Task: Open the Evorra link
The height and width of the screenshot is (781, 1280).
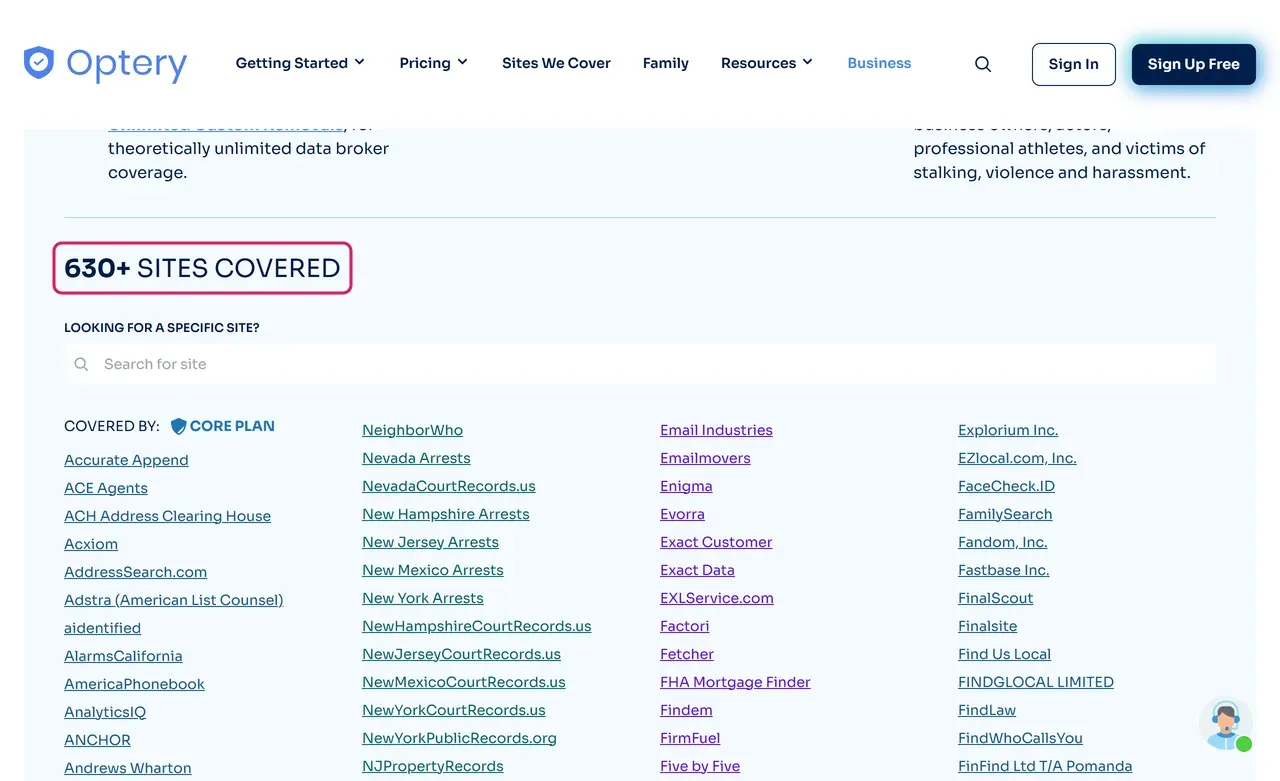Action: (x=682, y=514)
